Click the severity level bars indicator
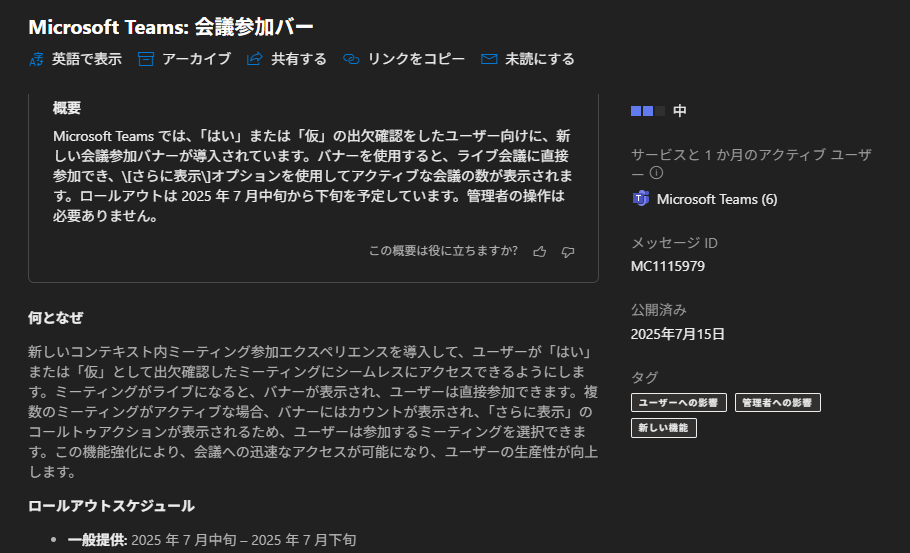This screenshot has width=910, height=553. [647, 111]
